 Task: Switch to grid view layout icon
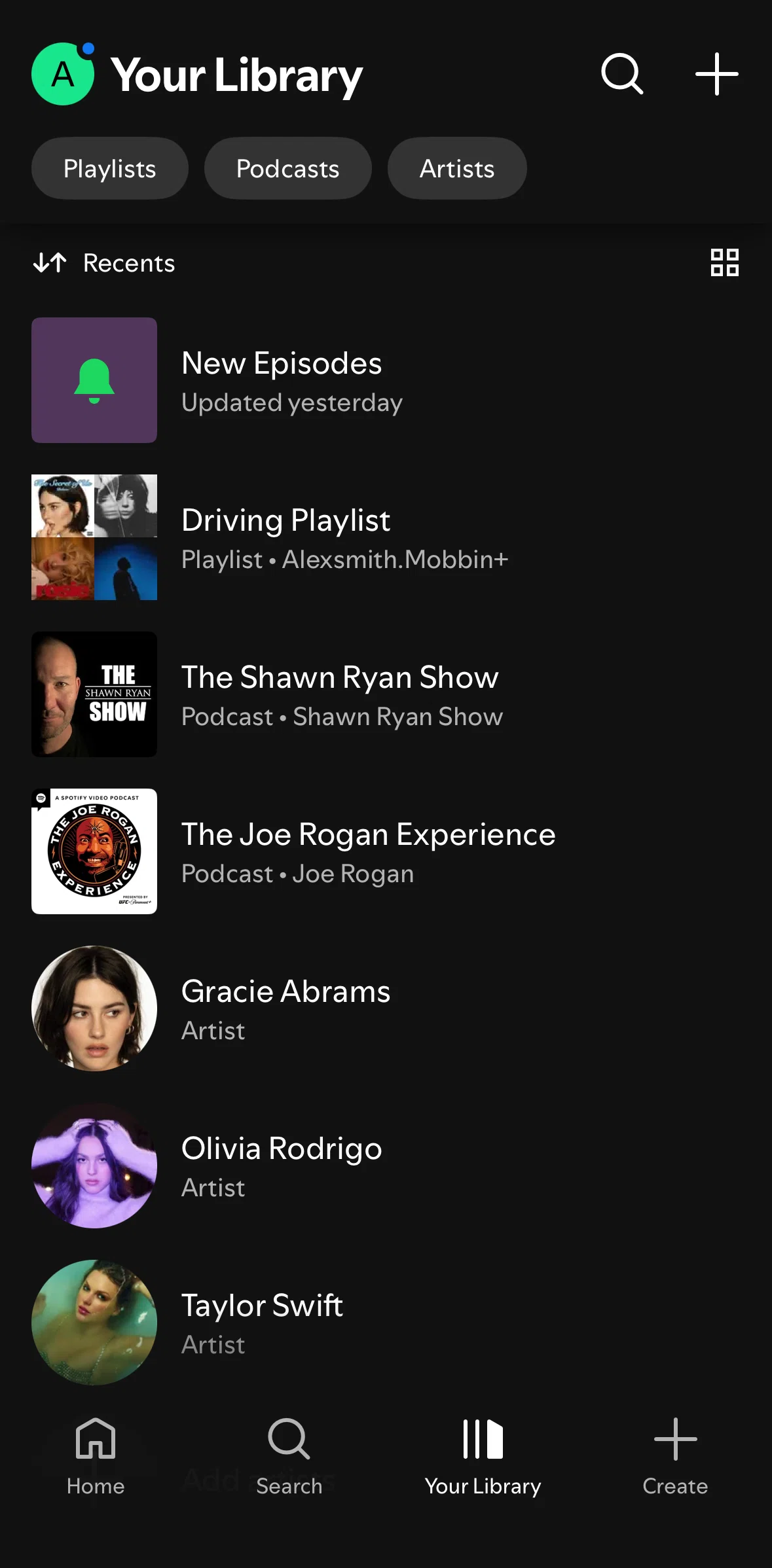(x=725, y=262)
